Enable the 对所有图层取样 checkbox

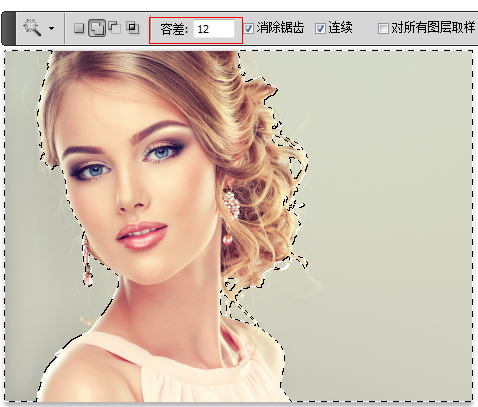[x=383, y=29]
